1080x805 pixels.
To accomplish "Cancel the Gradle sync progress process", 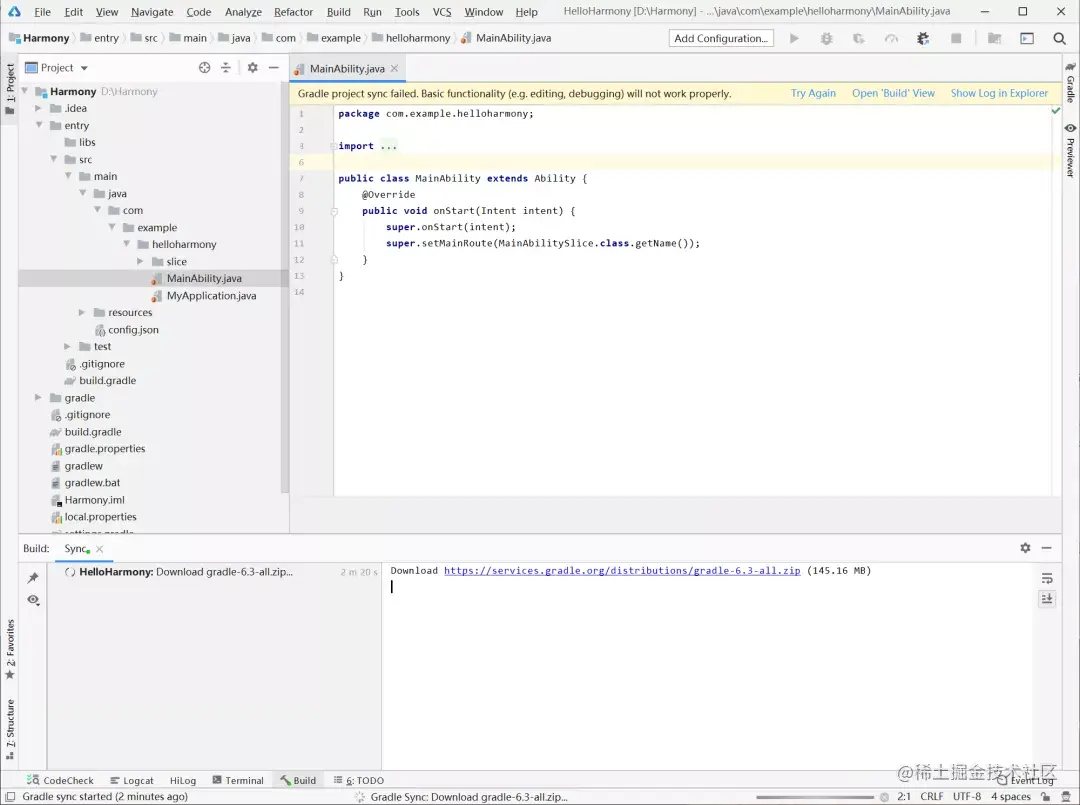I will pos(884,797).
